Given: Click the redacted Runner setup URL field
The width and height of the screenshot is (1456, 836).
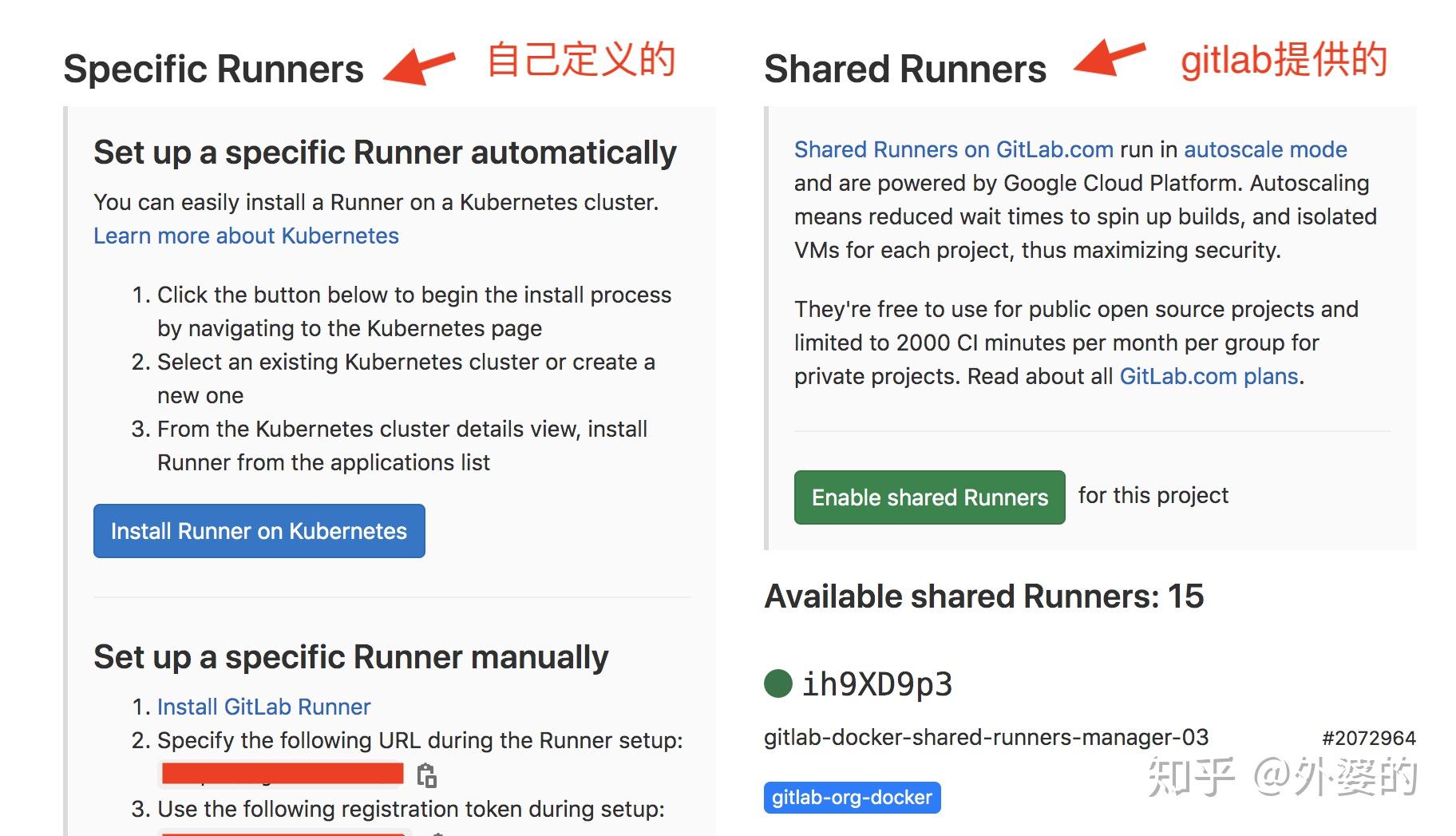Looking at the screenshot, I should pos(283,773).
